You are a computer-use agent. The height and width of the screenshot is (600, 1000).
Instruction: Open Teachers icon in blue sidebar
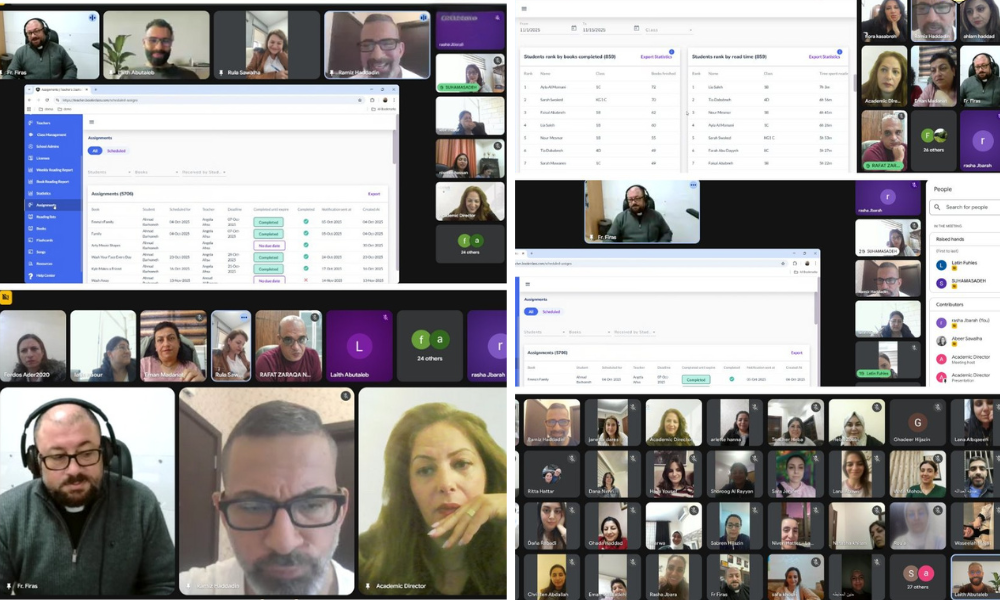click(32, 122)
